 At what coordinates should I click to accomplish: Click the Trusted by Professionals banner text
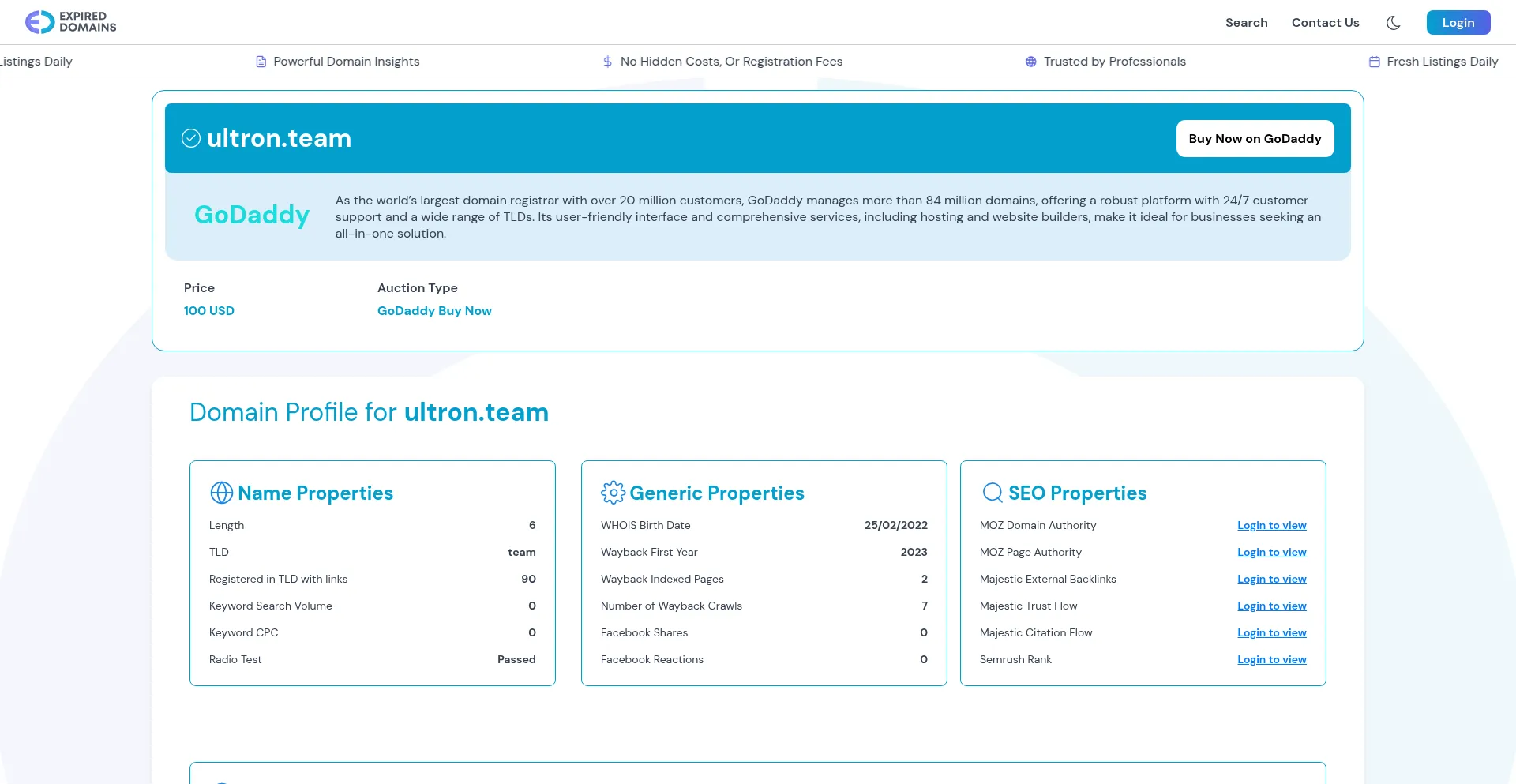pyautogui.click(x=1114, y=62)
